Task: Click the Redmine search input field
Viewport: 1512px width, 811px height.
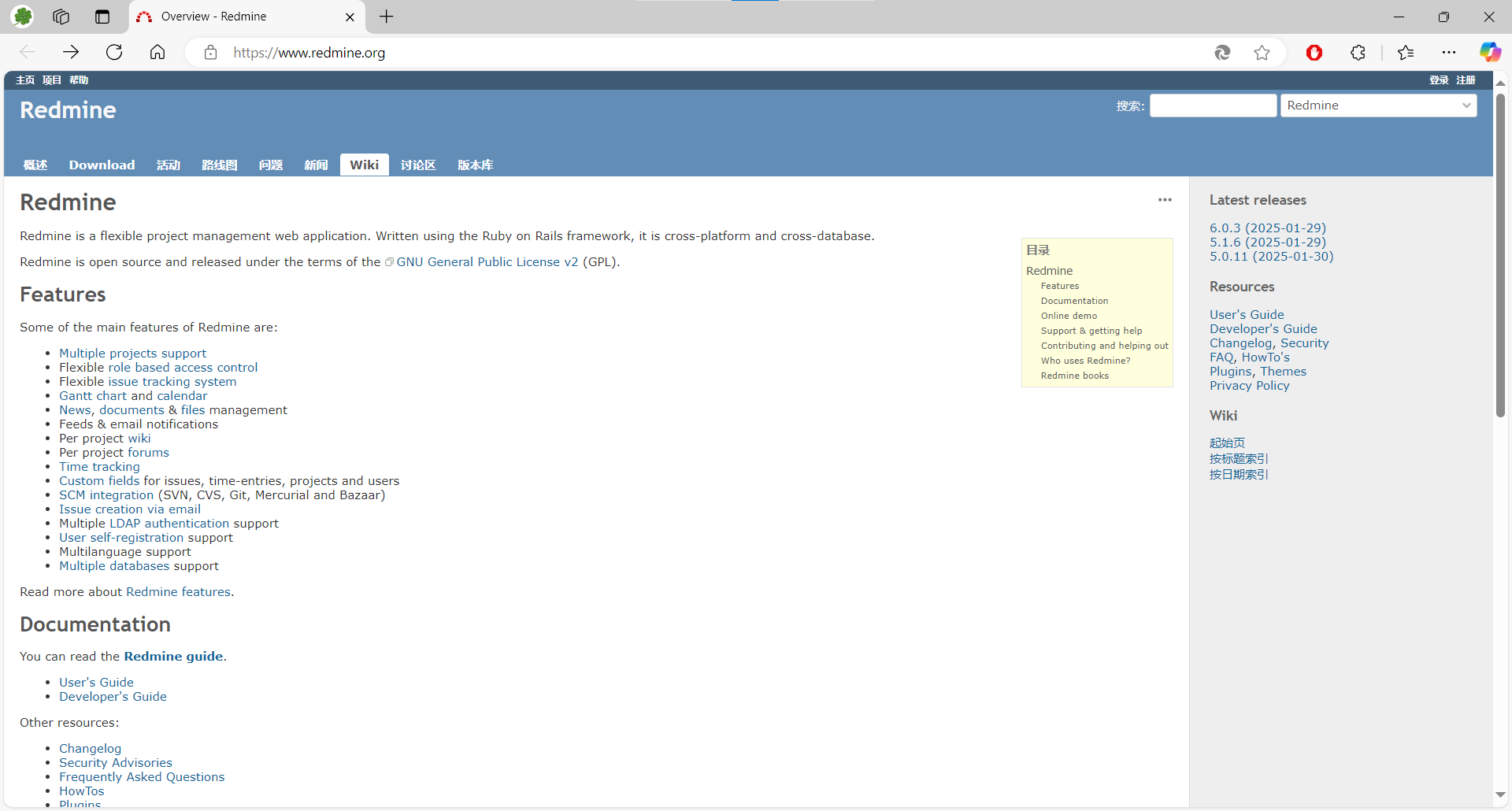Action: [1213, 106]
